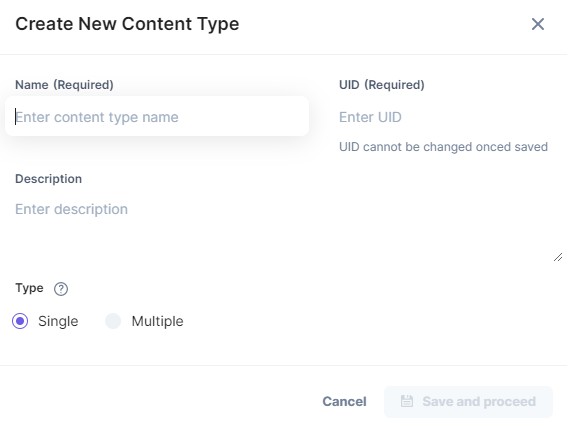Click the "Type" section label

[29, 288]
